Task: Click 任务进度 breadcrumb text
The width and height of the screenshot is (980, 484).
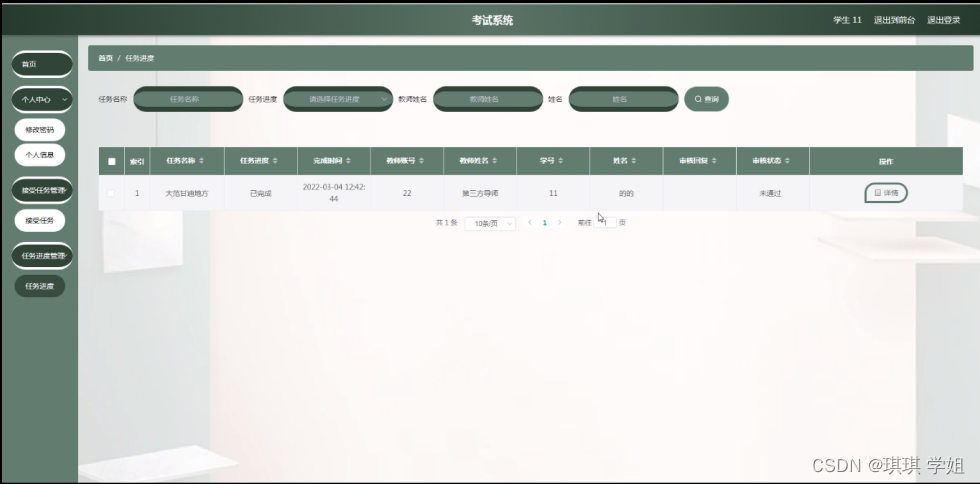Action: point(139,58)
